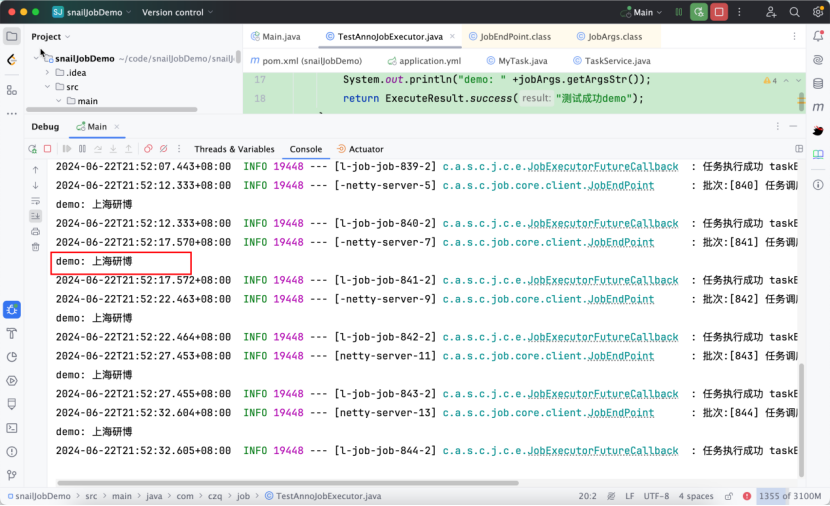Switch to JobEndPoint.class tab
830x506 pixels.
tap(510, 37)
